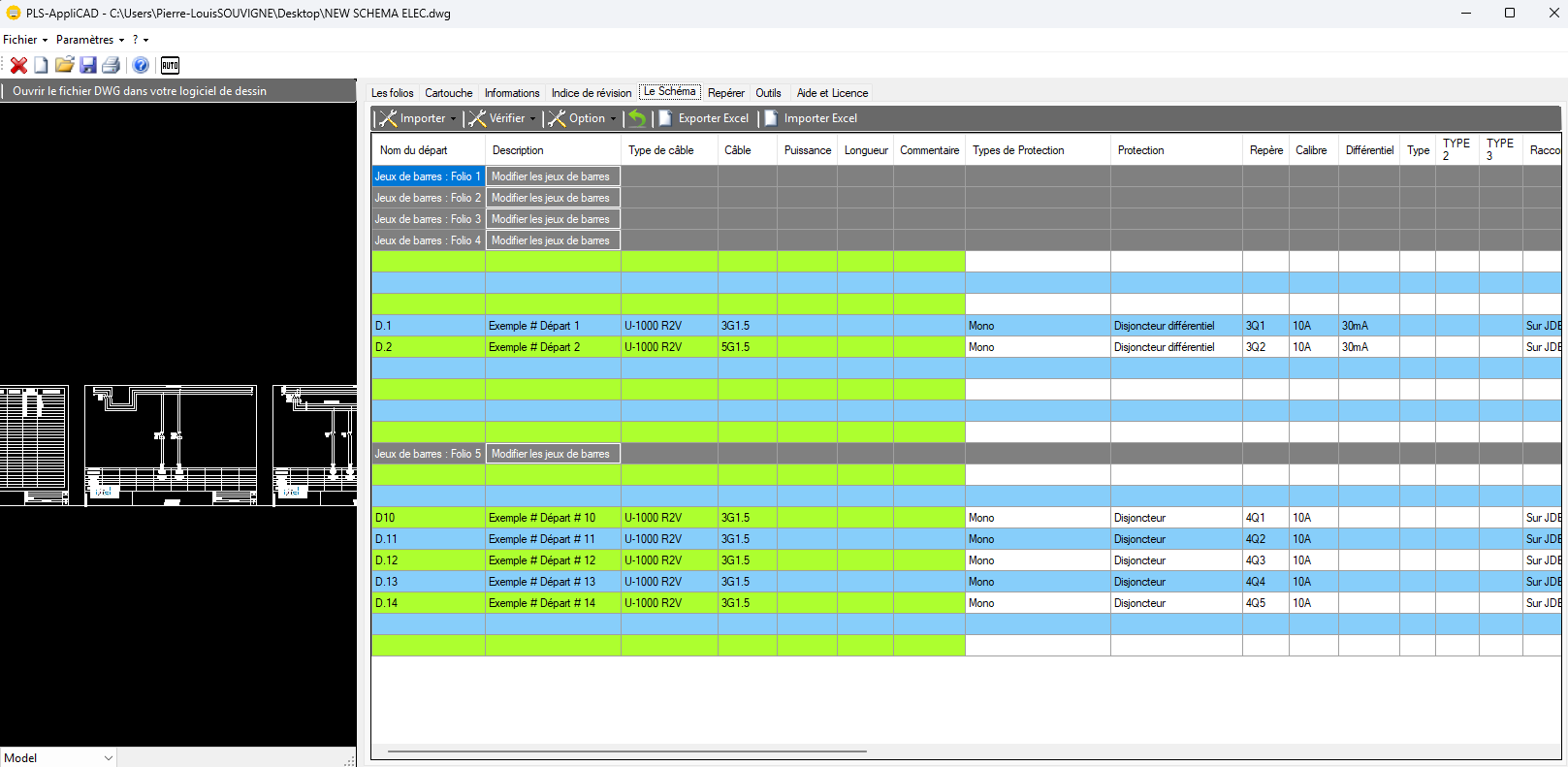Create a new blank document icon
This screenshot has height=767, width=1568.
coord(41,65)
